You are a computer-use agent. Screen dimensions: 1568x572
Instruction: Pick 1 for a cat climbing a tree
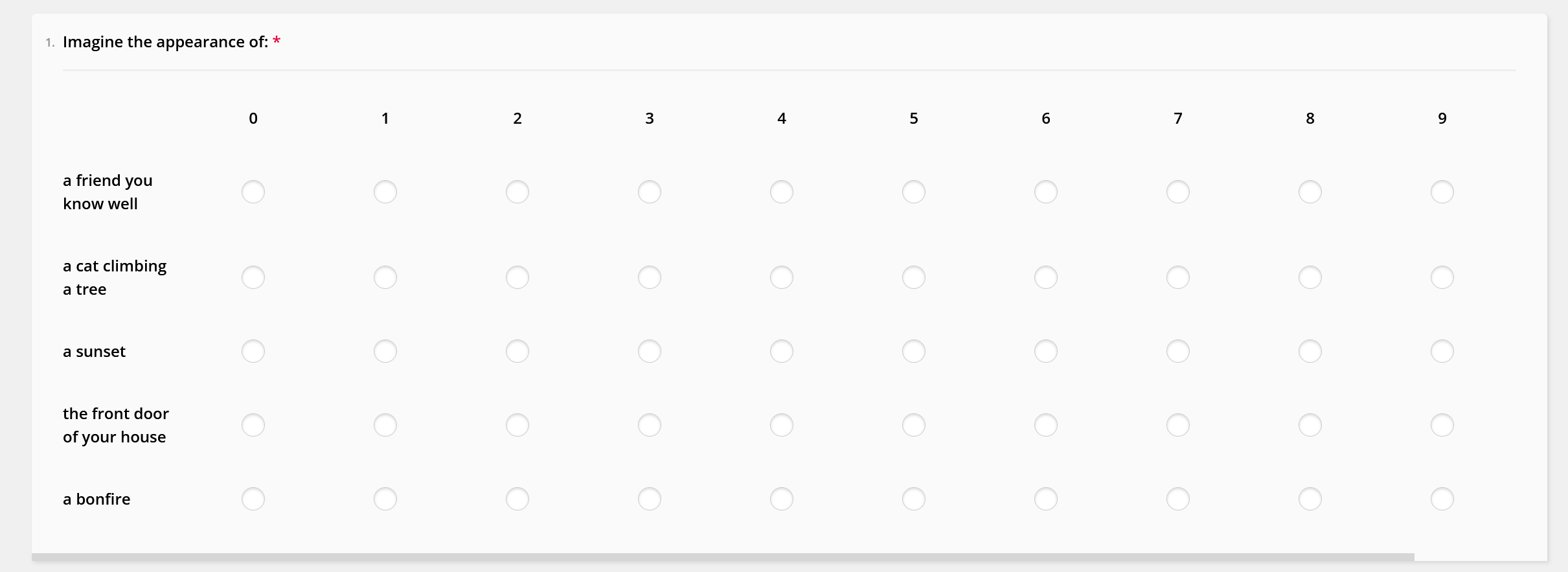click(385, 277)
